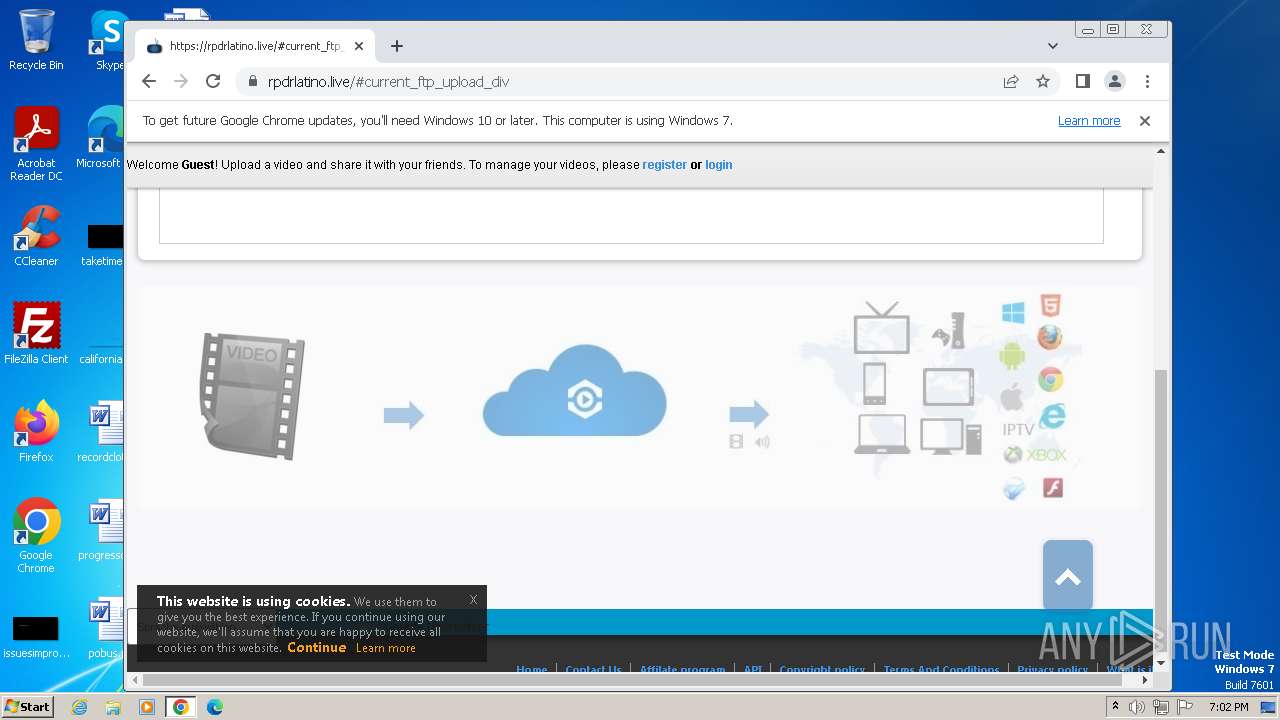Viewport: 1280px width, 720px height.
Task: Reload the rpdrlatino.live page
Action: pos(213,81)
